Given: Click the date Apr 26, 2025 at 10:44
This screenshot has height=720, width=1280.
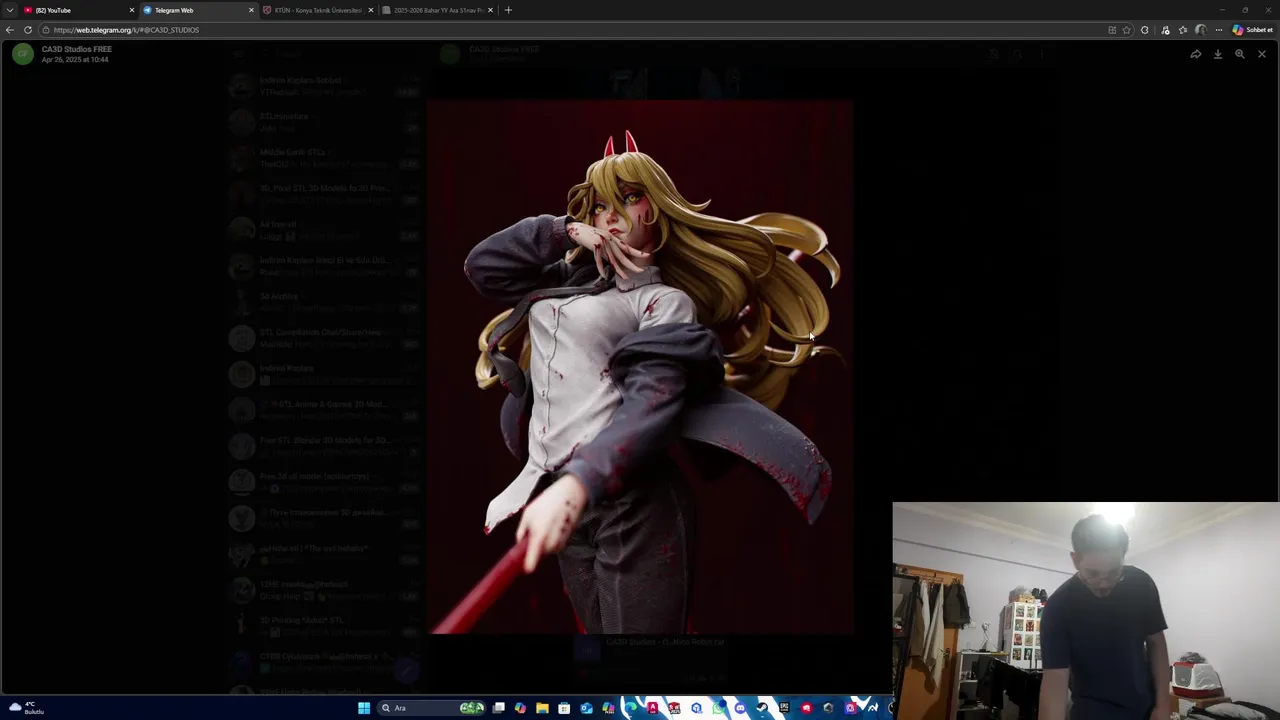Looking at the screenshot, I should click(75, 60).
